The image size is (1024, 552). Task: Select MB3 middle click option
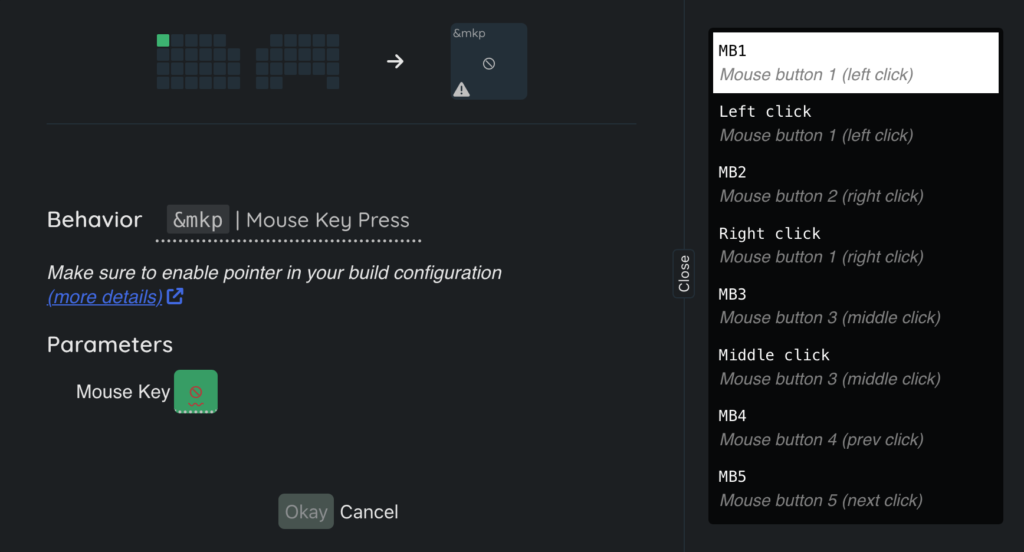pos(853,306)
